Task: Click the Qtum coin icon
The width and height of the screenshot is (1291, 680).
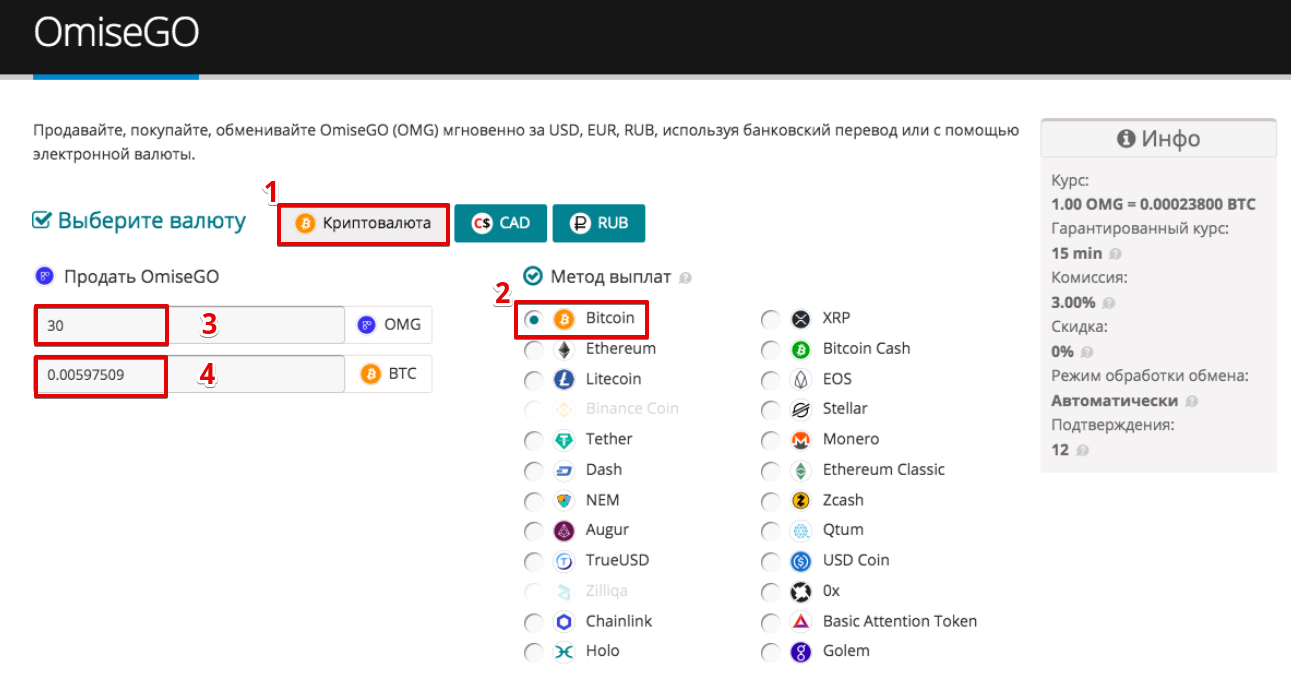Action: pyautogui.click(x=800, y=530)
